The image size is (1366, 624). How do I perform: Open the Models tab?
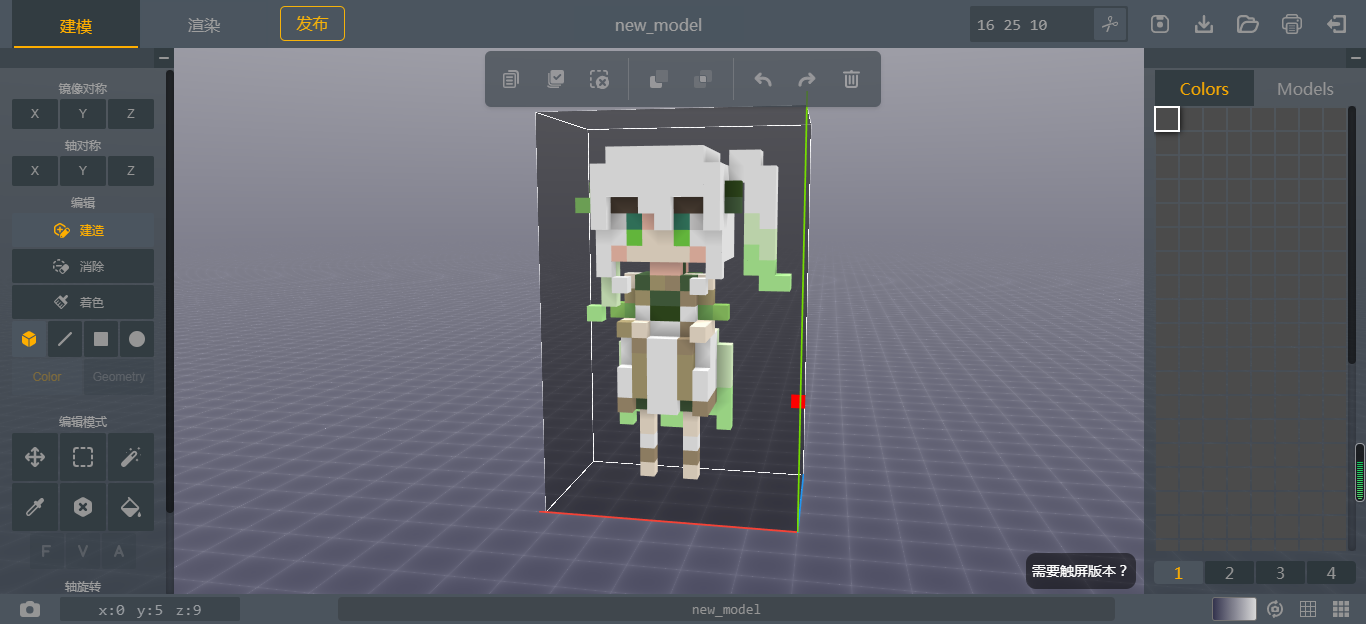1305,88
